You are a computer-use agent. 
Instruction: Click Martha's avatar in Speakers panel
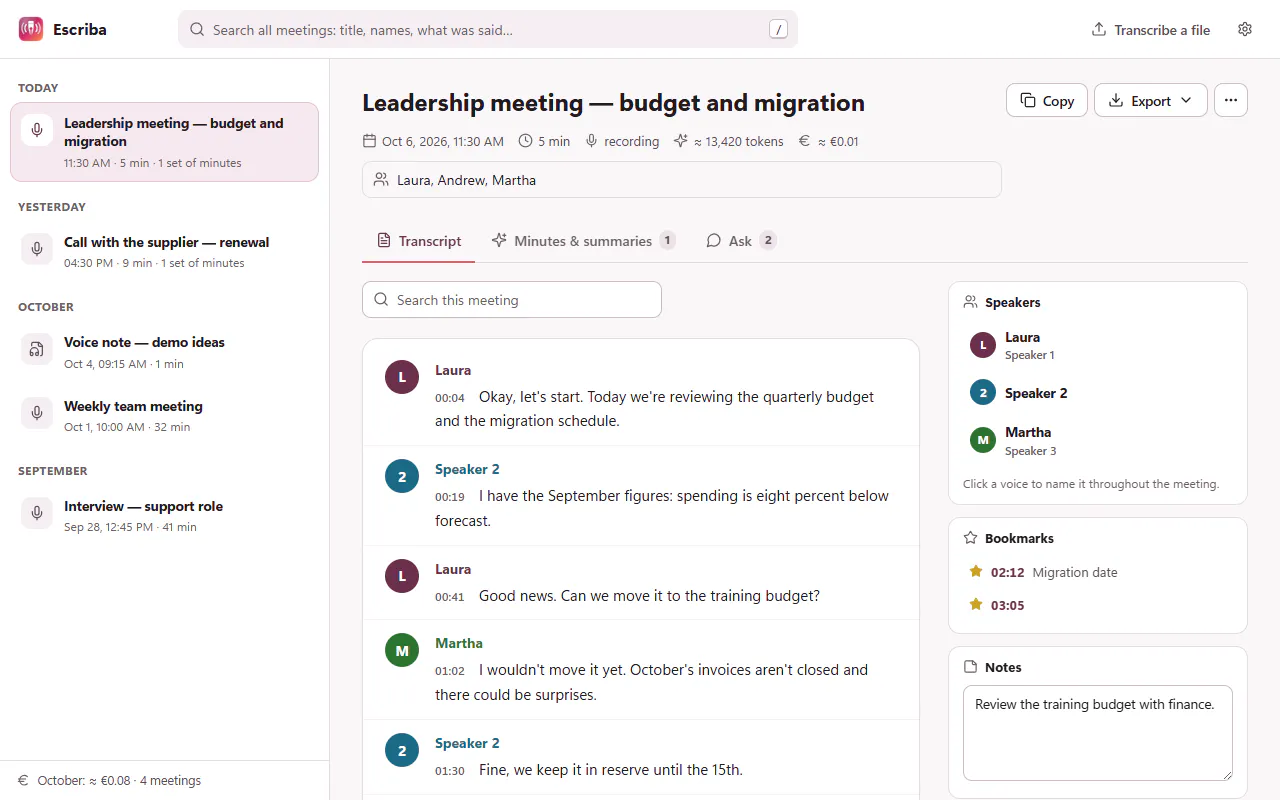tap(983, 441)
